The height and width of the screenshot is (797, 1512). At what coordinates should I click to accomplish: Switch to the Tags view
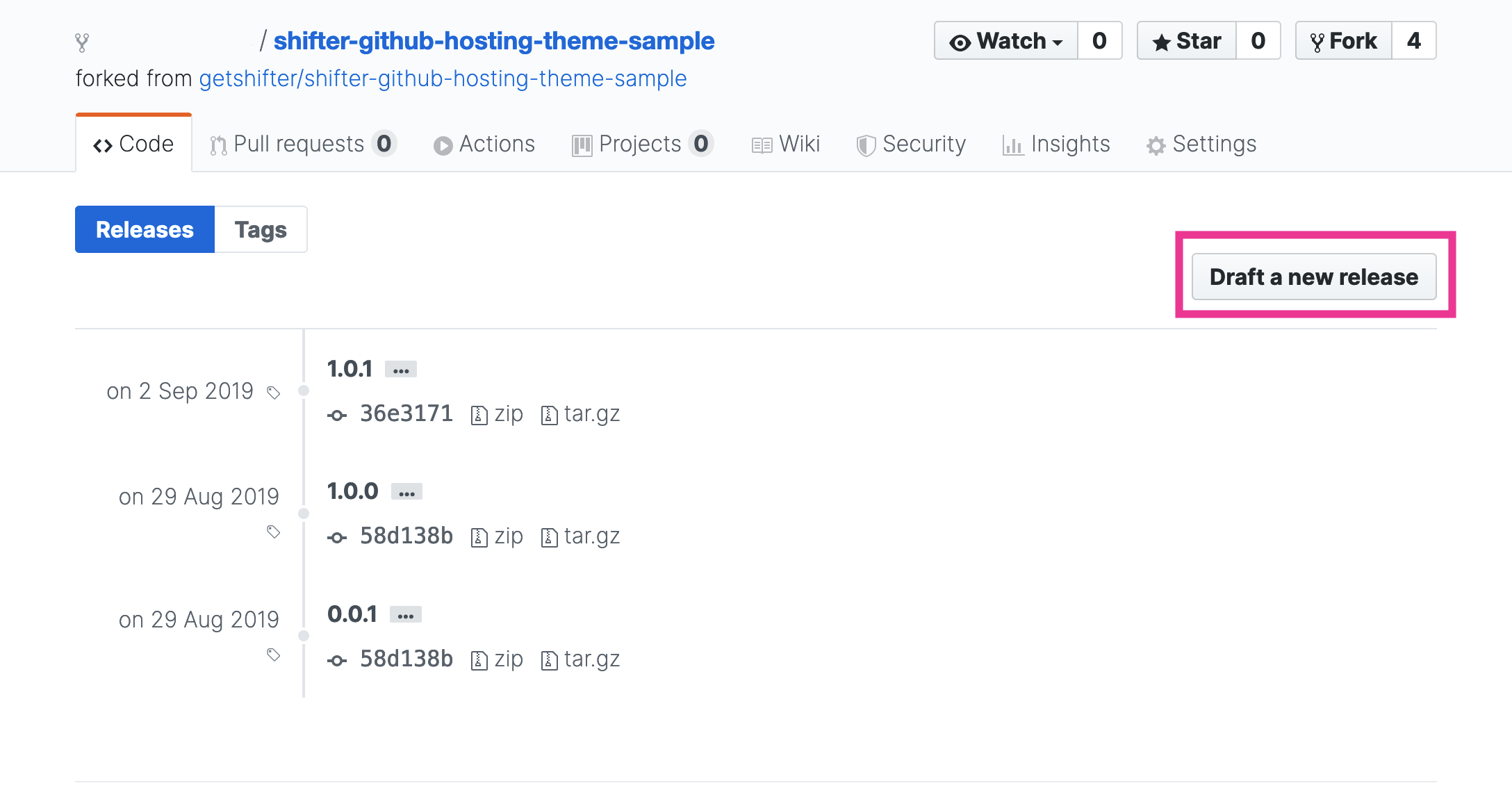(x=261, y=229)
